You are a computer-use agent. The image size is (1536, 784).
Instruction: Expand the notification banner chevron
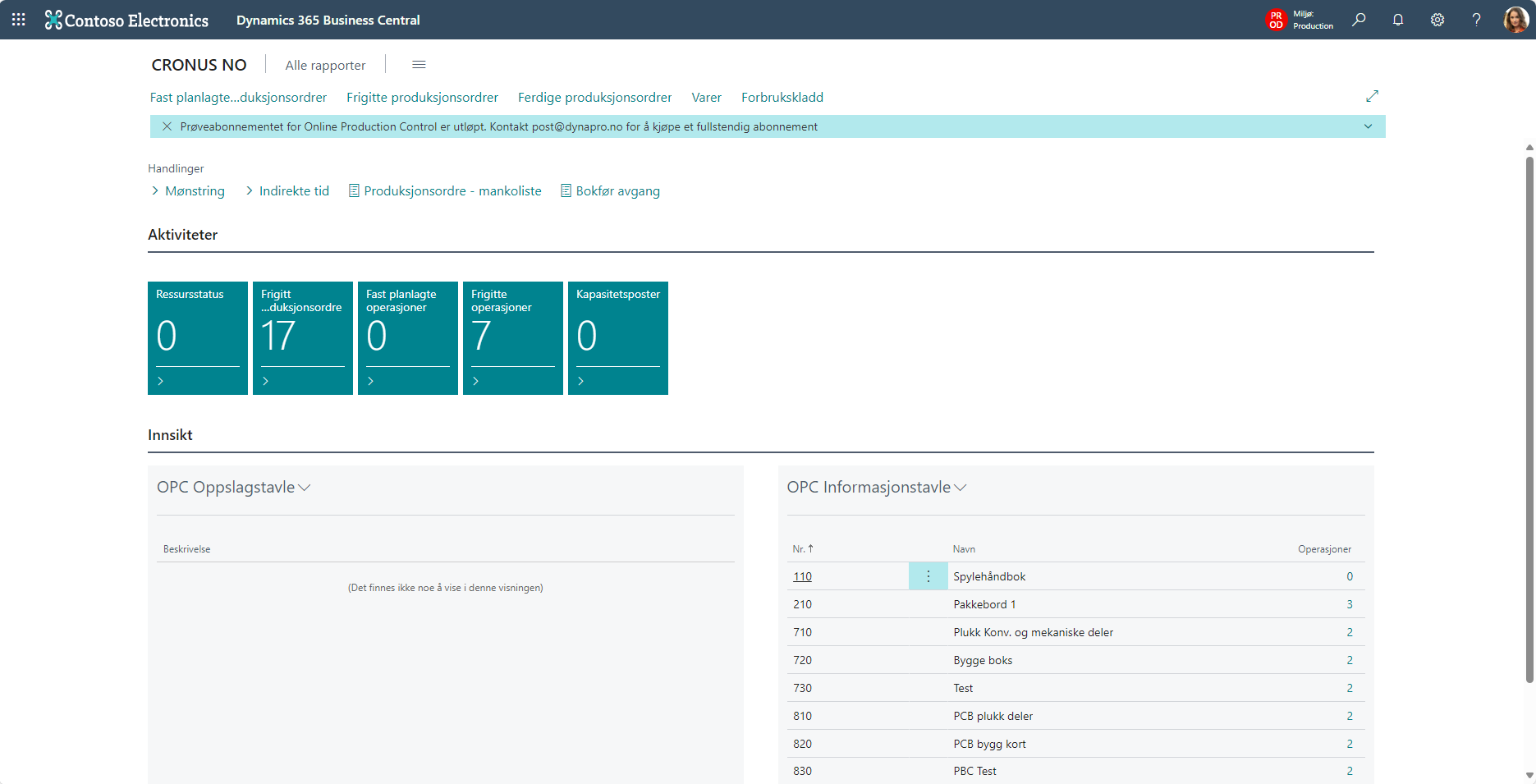(x=1368, y=126)
